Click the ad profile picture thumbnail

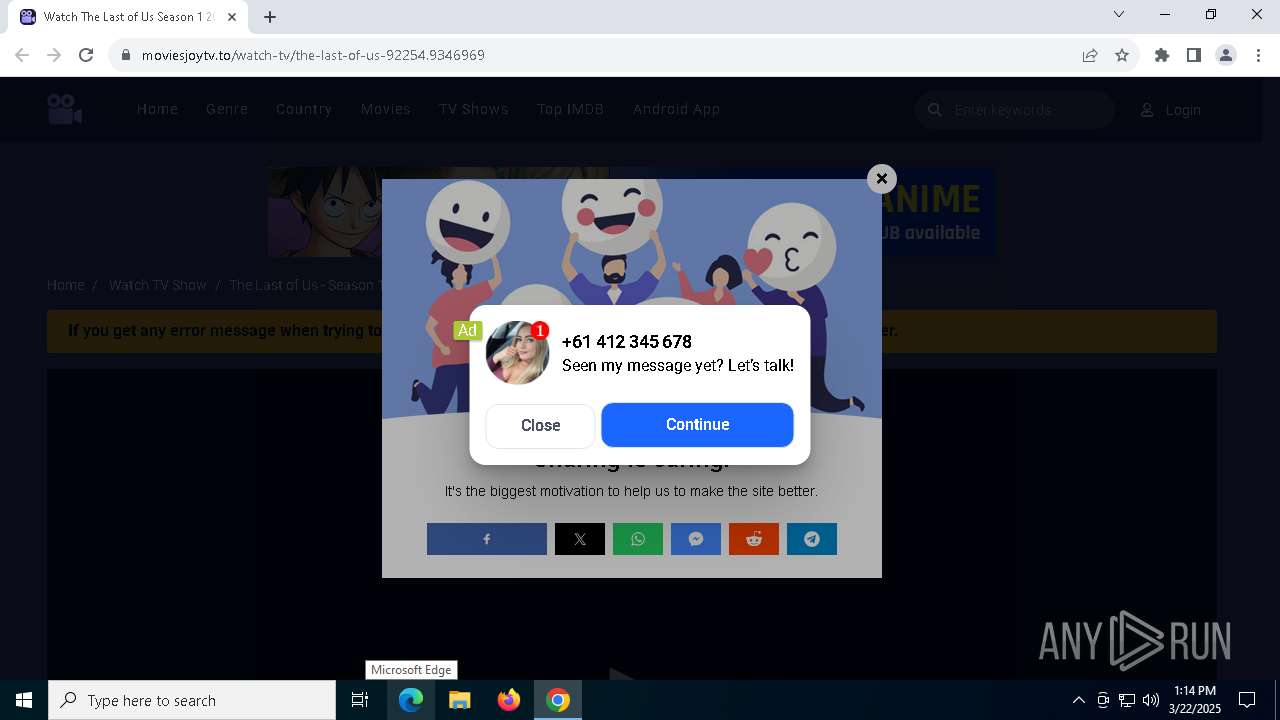coord(517,353)
